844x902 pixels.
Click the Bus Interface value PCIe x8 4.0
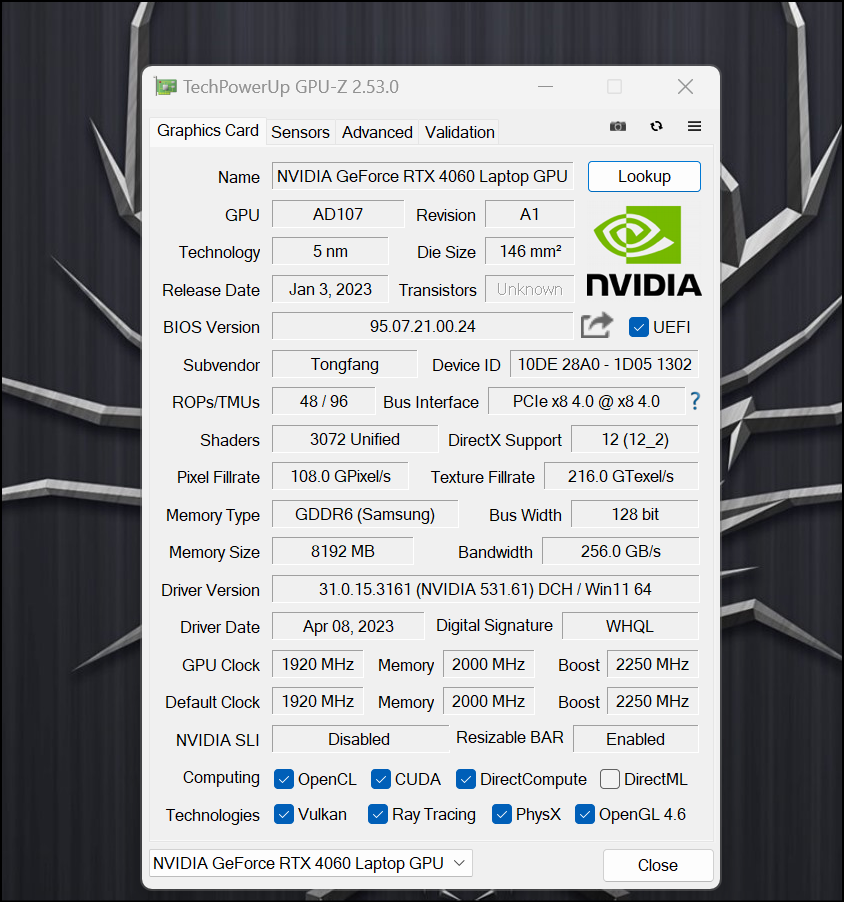(586, 401)
